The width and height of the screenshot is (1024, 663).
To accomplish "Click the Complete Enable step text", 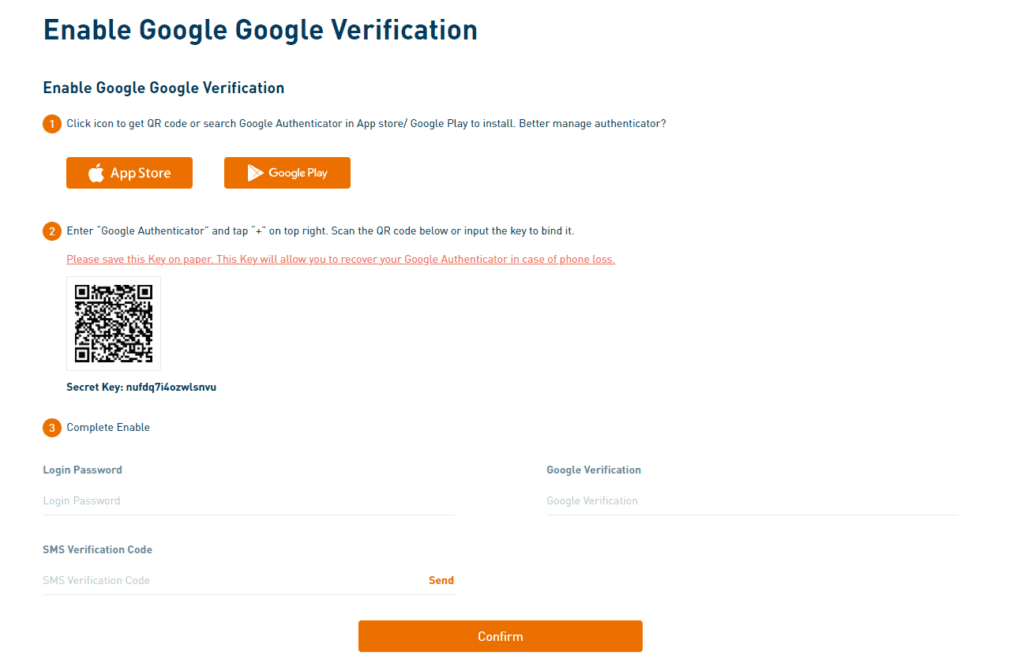I will click(x=108, y=428).
